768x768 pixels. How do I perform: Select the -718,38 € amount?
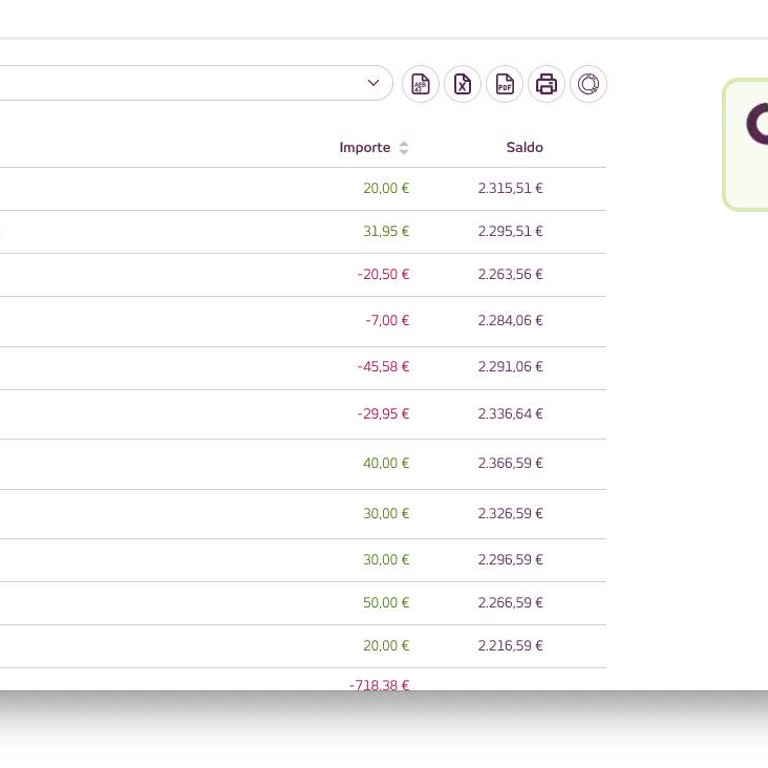click(379, 685)
